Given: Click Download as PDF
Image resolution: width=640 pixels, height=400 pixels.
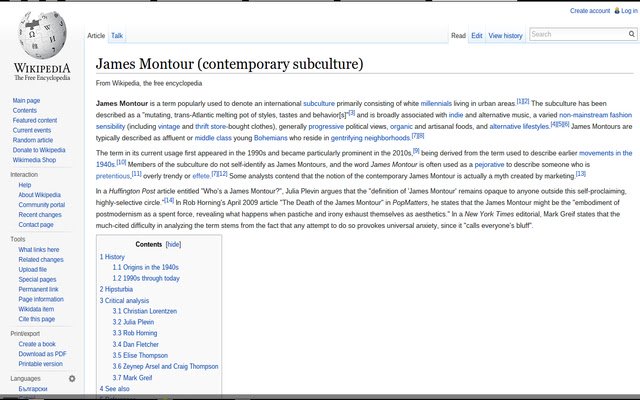Looking at the screenshot, I should click(42, 354).
